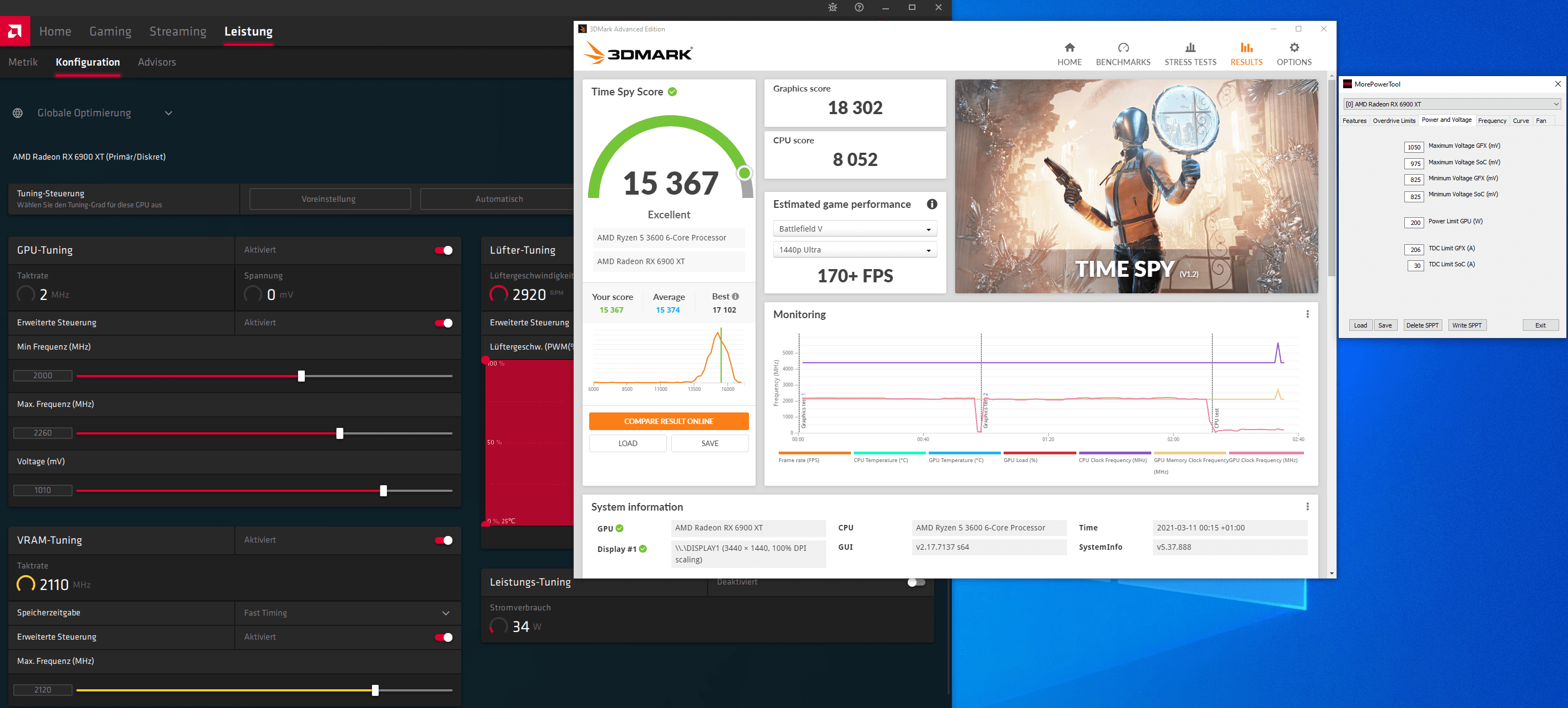Select the Automatisch tuning button
1568x708 pixels.
click(x=499, y=199)
